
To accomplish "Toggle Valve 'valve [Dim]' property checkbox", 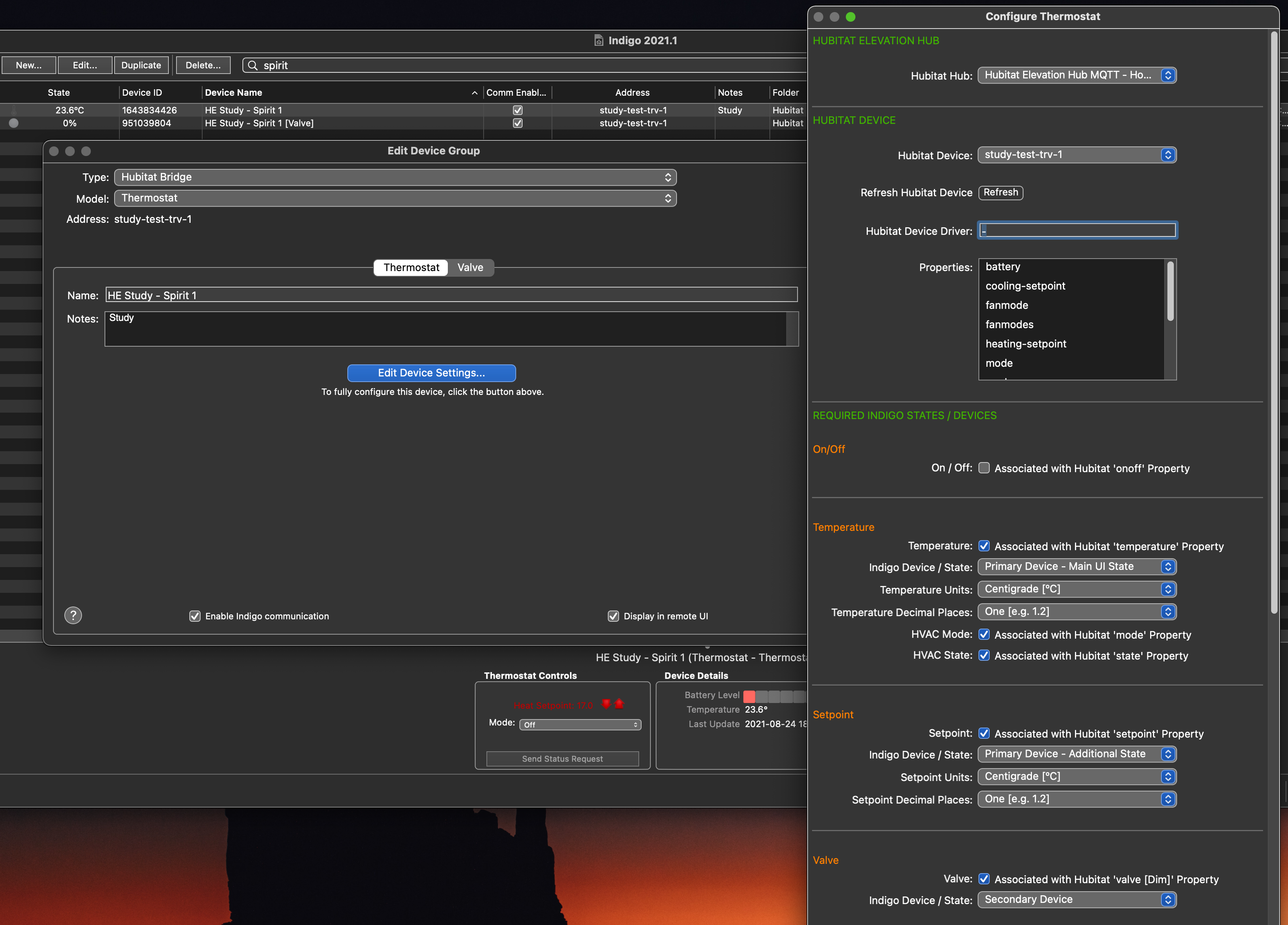I will tap(984, 878).
